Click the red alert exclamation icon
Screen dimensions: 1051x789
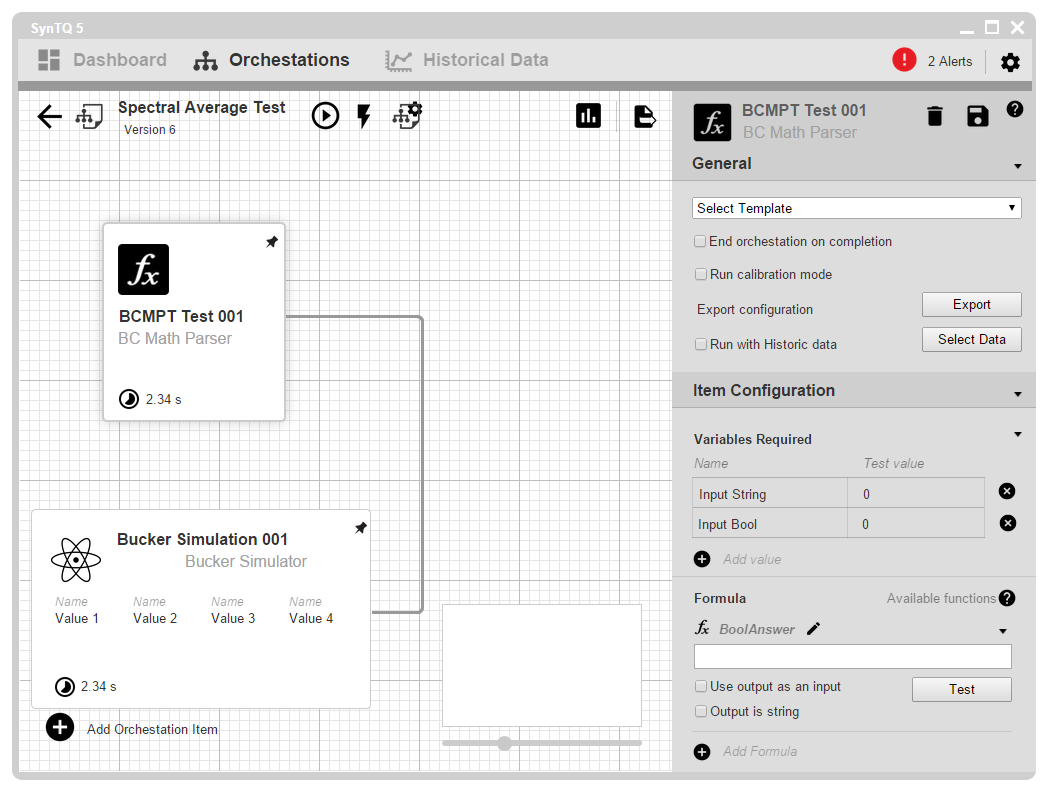coord(904,60)
